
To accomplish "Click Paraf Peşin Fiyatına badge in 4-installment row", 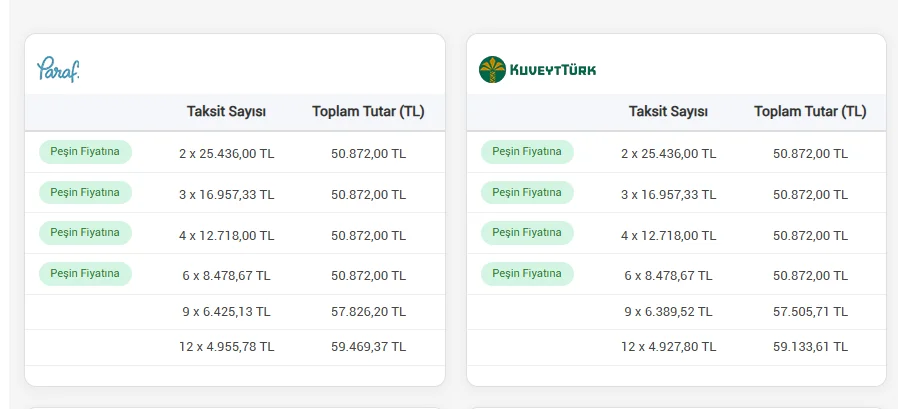I will 85,233.
